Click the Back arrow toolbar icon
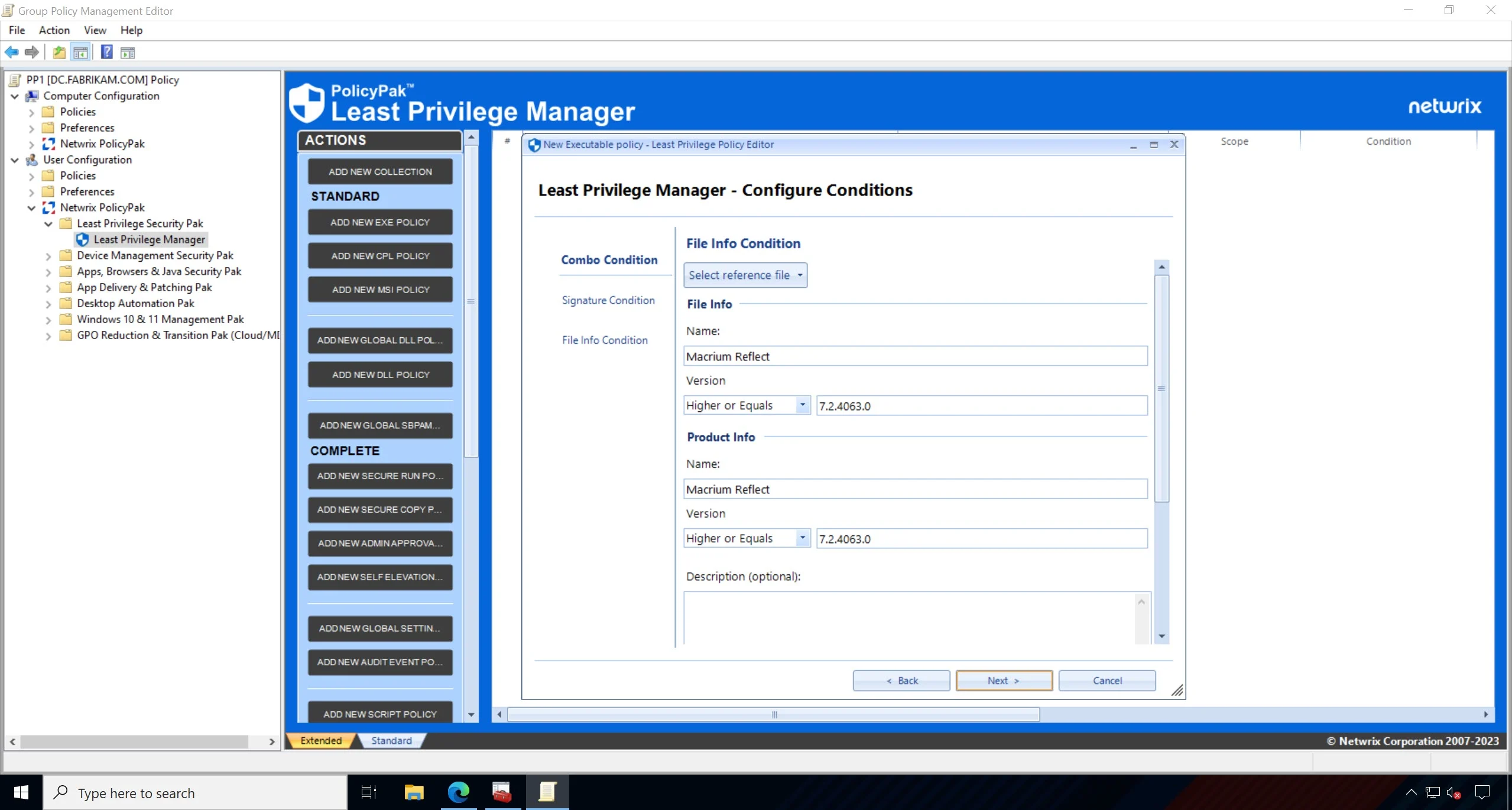 12,53
